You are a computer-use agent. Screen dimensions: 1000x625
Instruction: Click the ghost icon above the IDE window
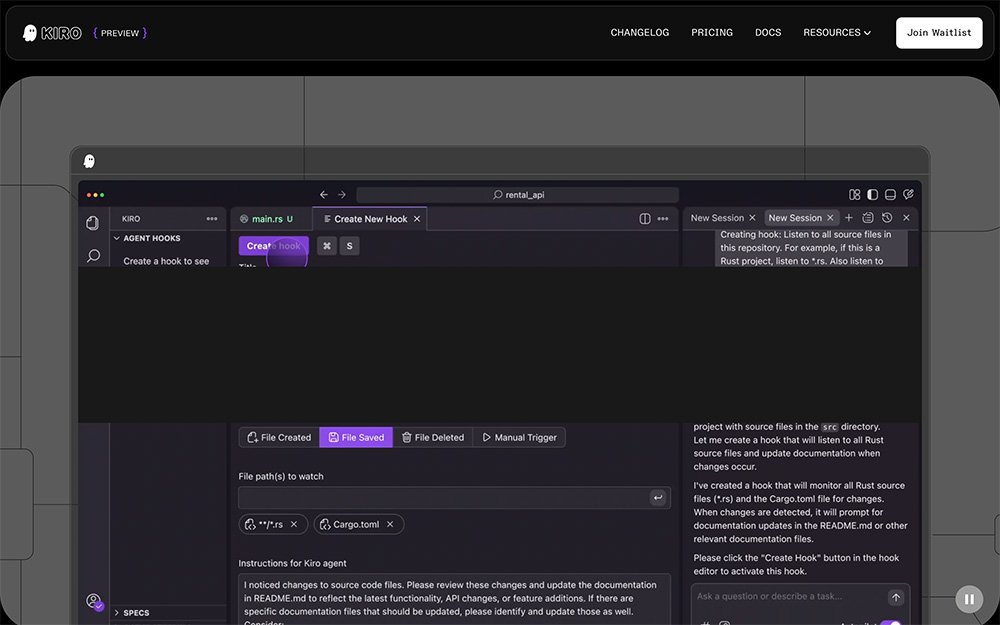tap(90, 161)
